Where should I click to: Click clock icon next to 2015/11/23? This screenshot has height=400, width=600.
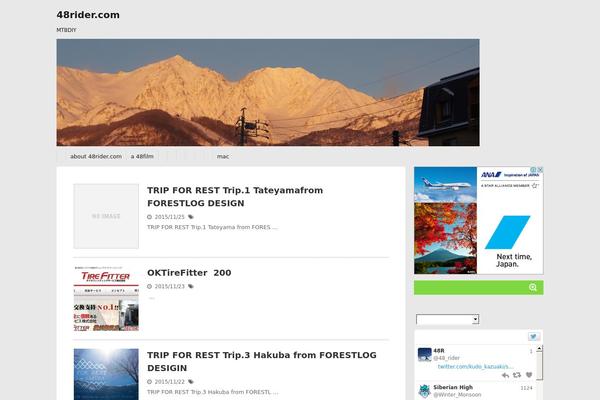coord(150,286)
